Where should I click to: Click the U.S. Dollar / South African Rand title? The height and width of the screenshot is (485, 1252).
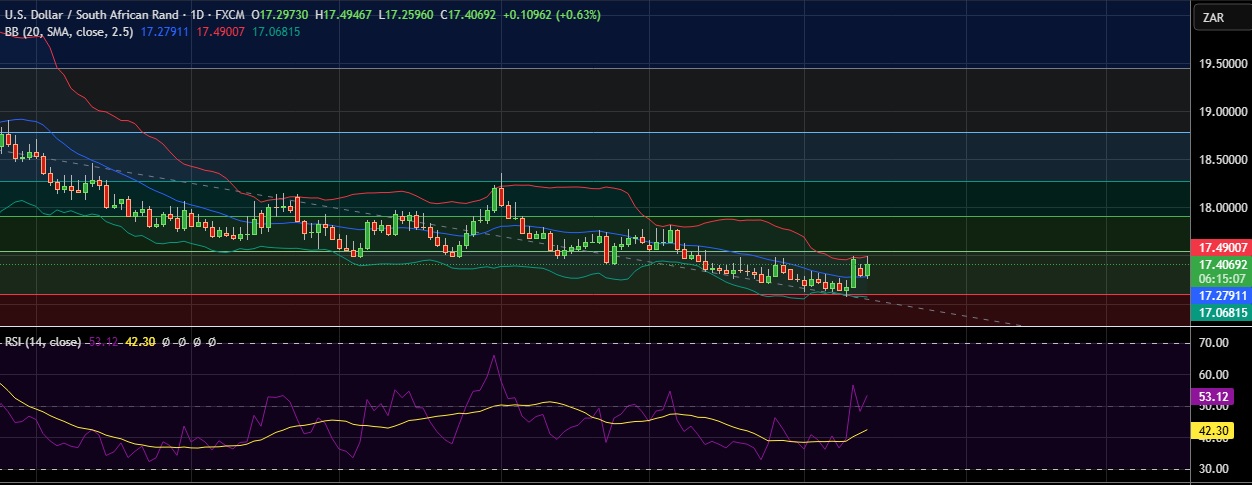94,15
